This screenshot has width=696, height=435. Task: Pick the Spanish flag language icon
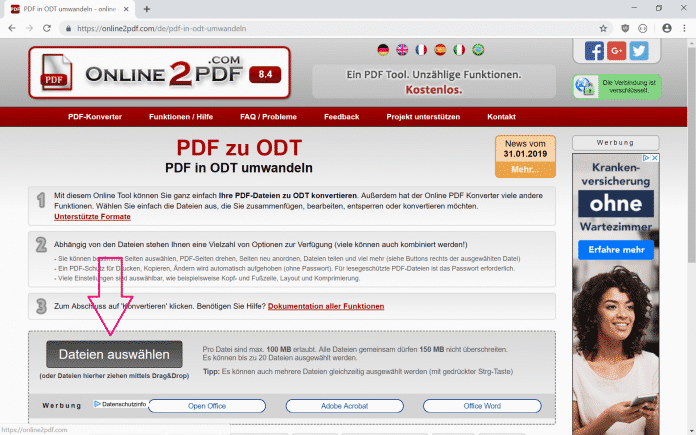(440, 49)
